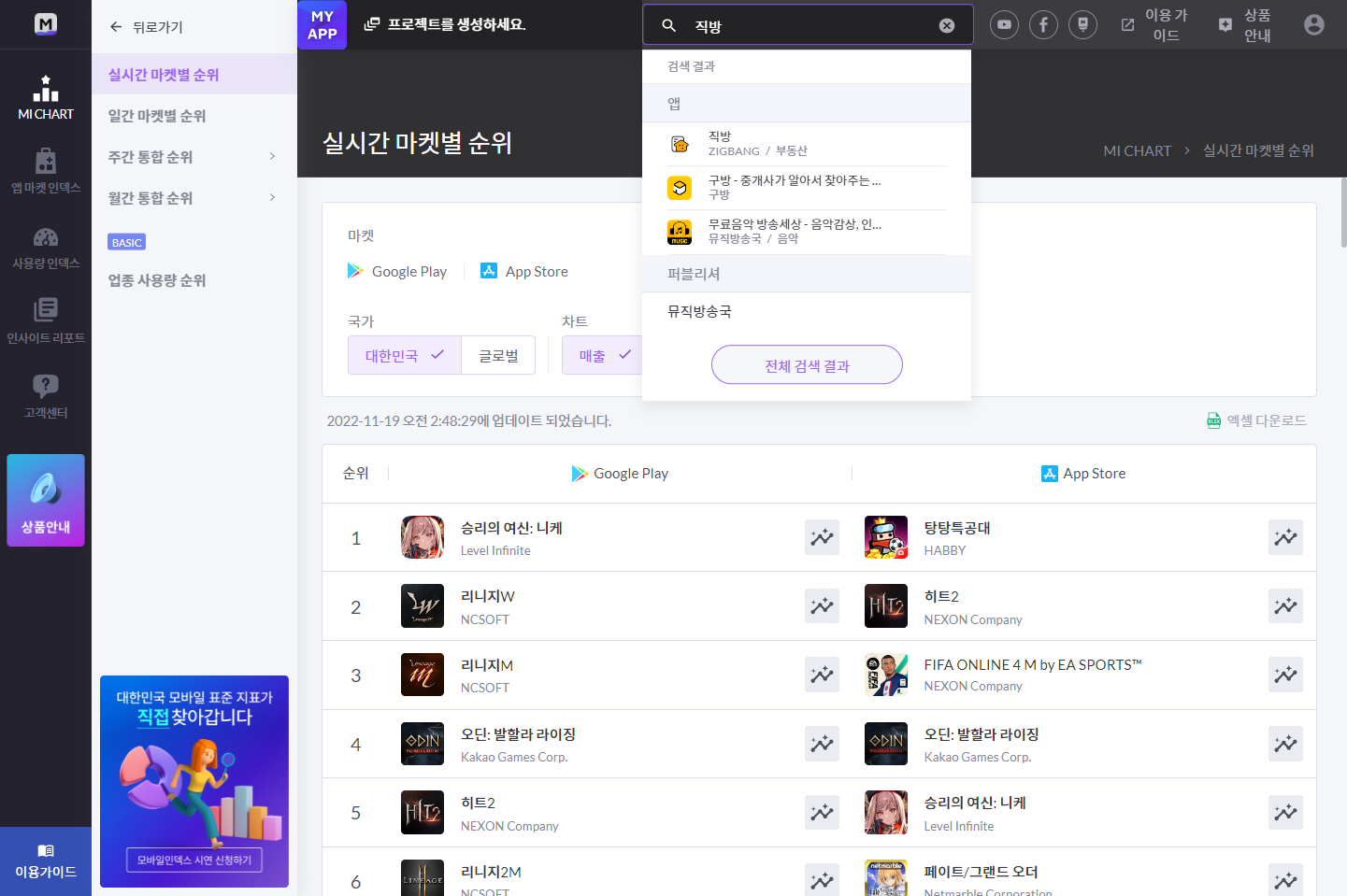
Task: Open trend chart for App Store 오딘: 발할라 라이징
Action: [x=1285, y=744]
